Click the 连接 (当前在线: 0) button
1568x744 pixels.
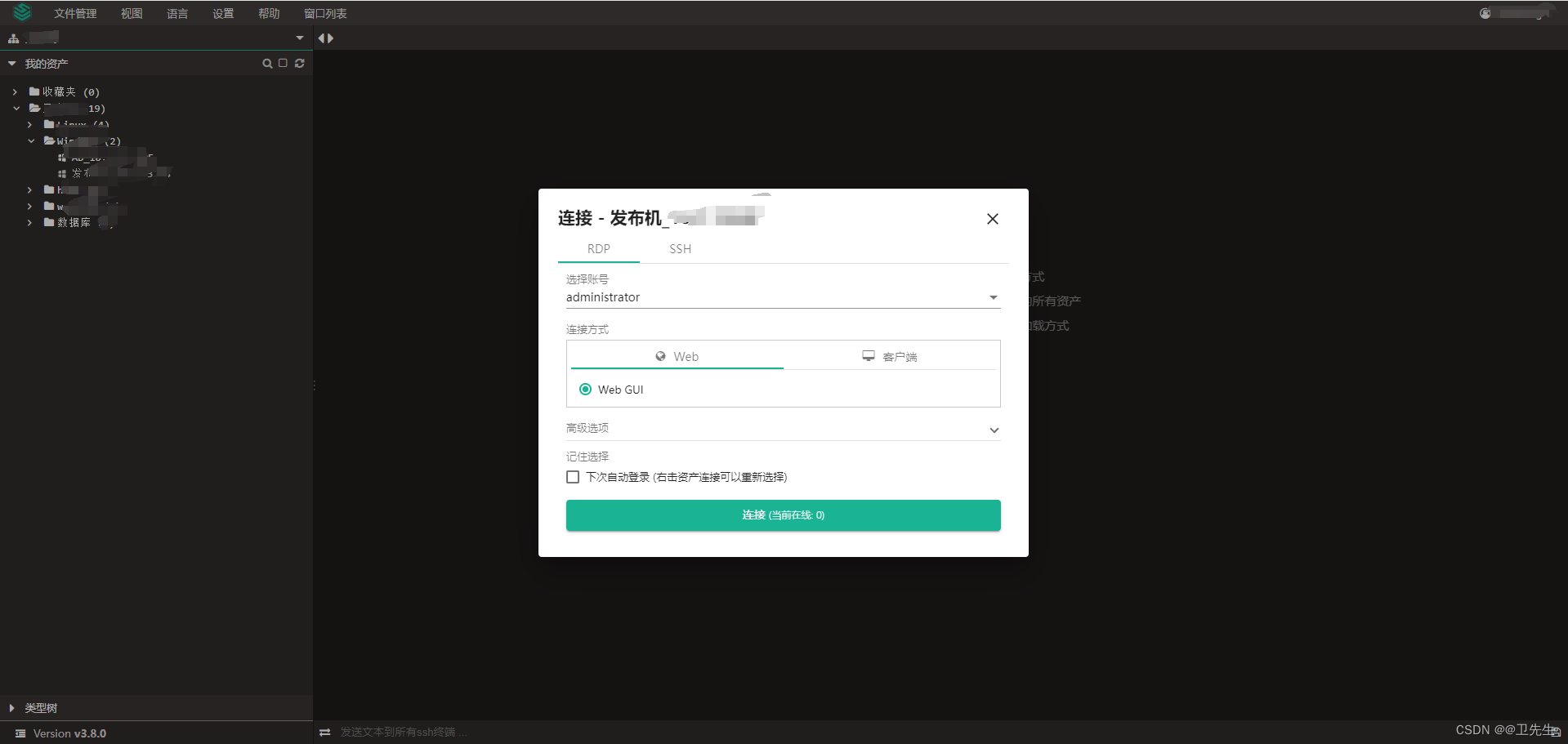pos(782,515)
